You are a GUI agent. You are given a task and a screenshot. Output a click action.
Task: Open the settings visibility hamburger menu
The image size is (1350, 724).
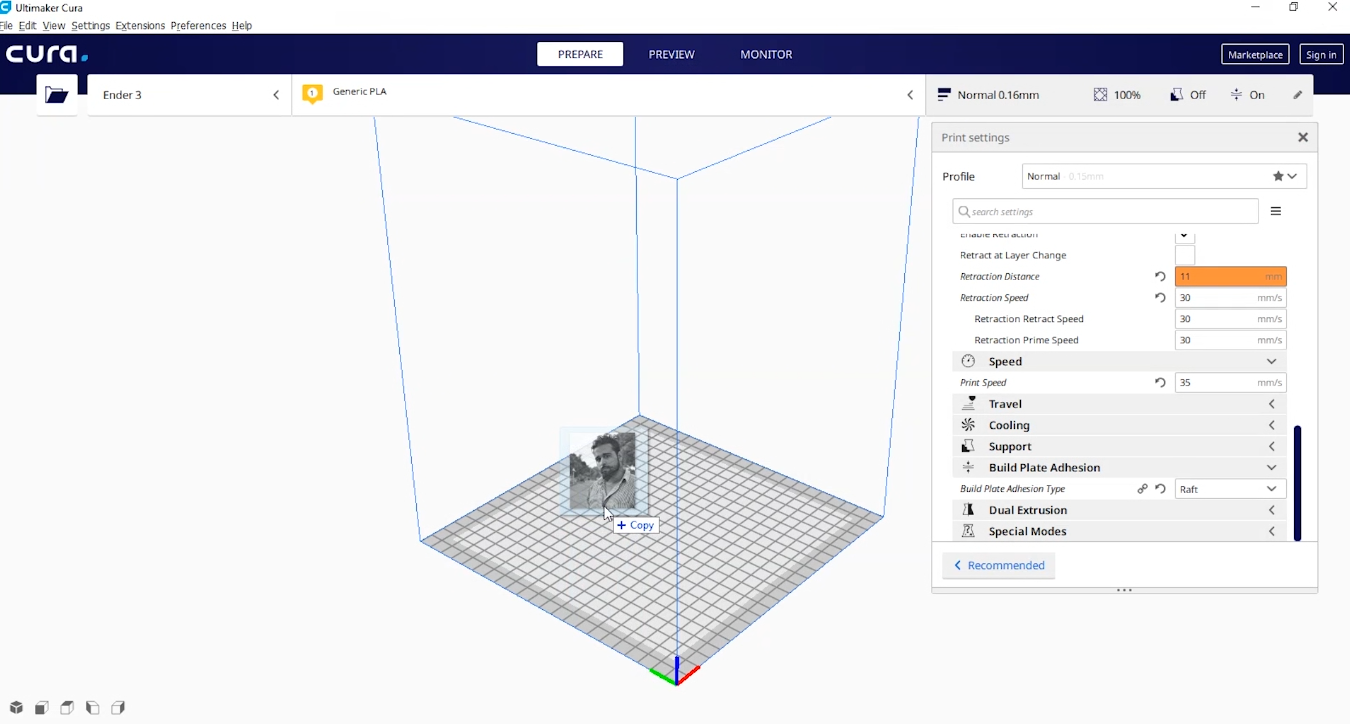1276,211
